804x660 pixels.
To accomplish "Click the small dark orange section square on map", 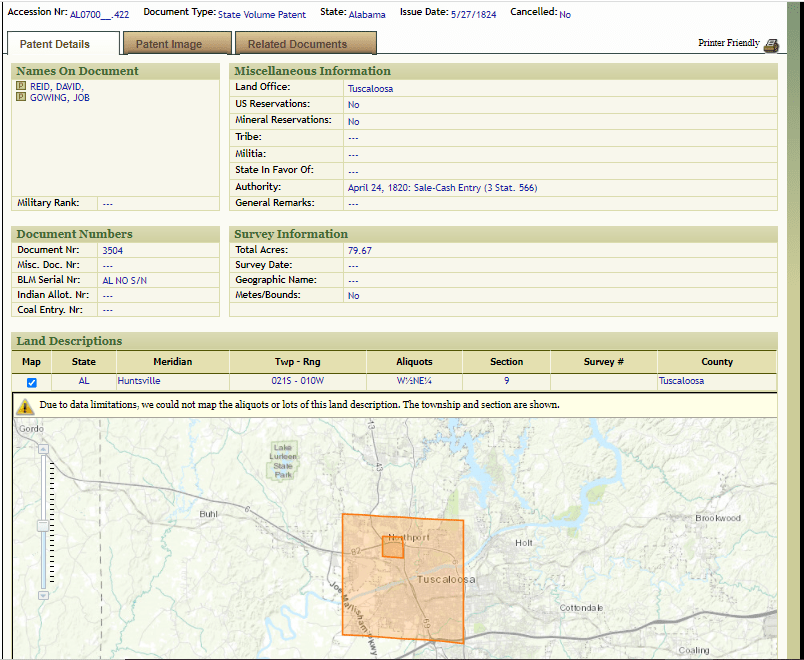I will 393,548.
